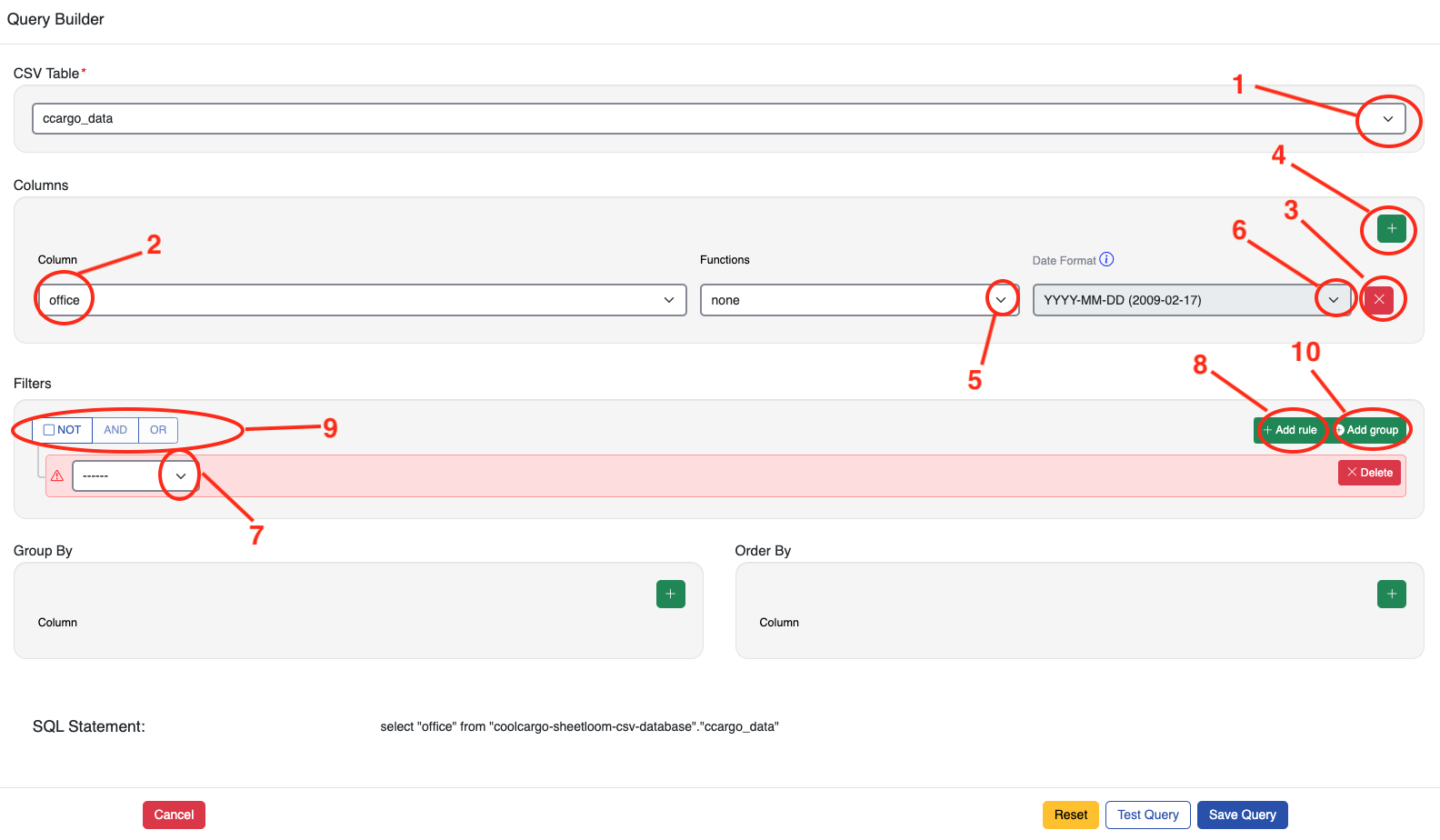Open the filter rule field dropdown
This screenshot has height=840, width=1440.
point(135,475)
